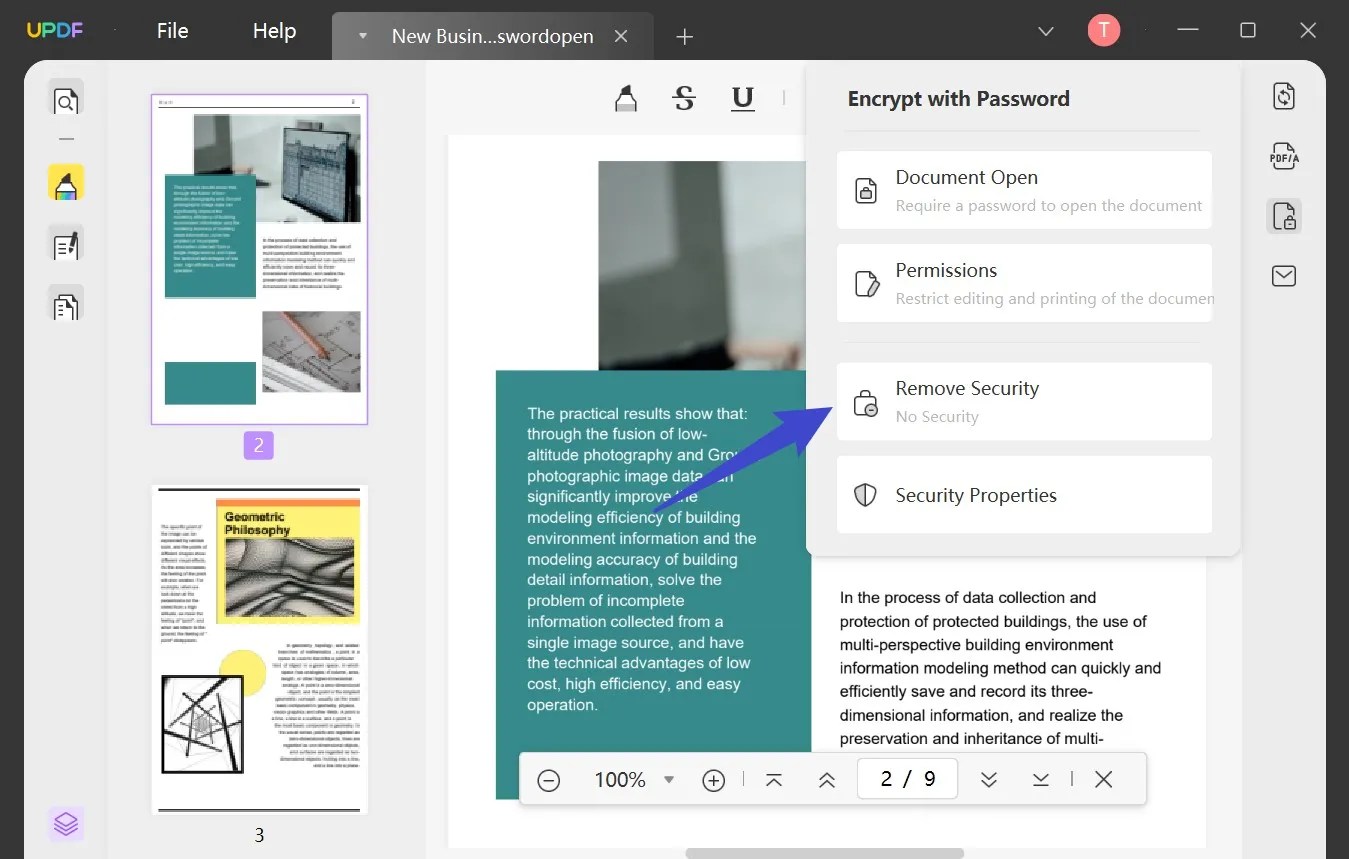Open the Organize Pages tool
Image resolution: width=1349 pixels, height=859 pixels.
(65, 304)
